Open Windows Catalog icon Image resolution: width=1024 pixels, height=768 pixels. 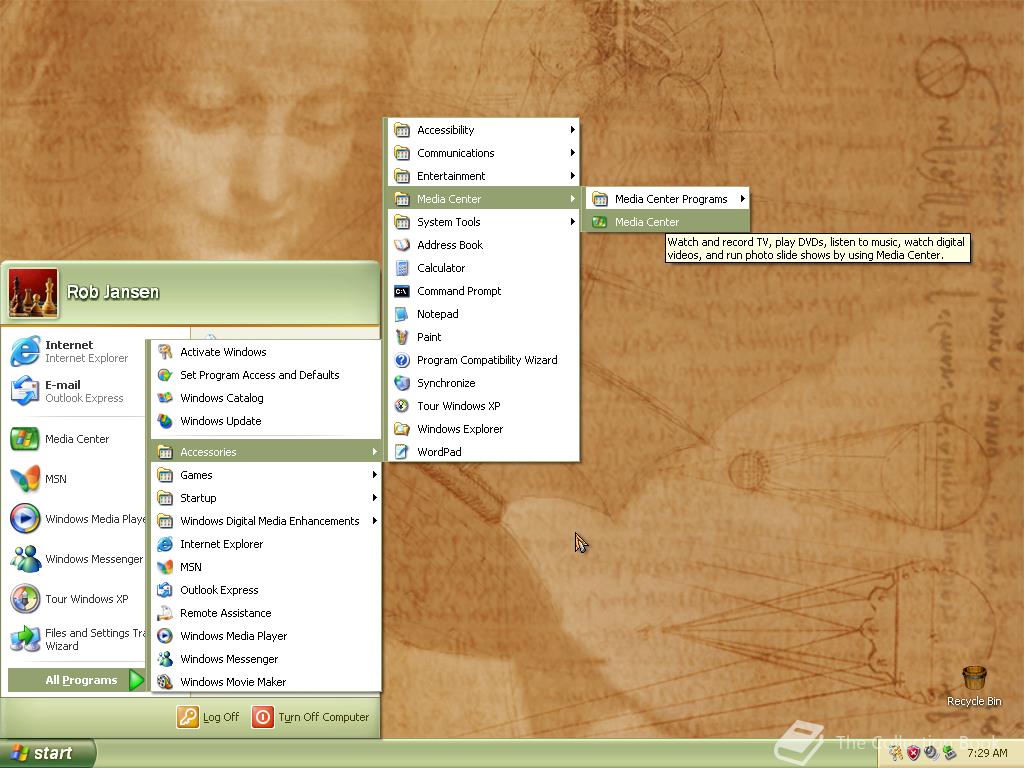(x=165, y=398)
